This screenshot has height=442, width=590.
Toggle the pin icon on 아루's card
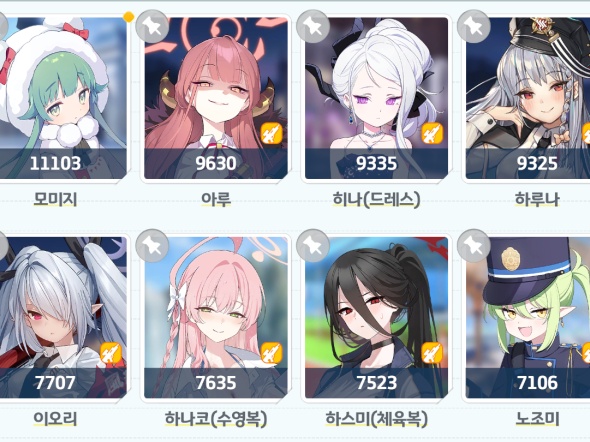click(152, 26)
